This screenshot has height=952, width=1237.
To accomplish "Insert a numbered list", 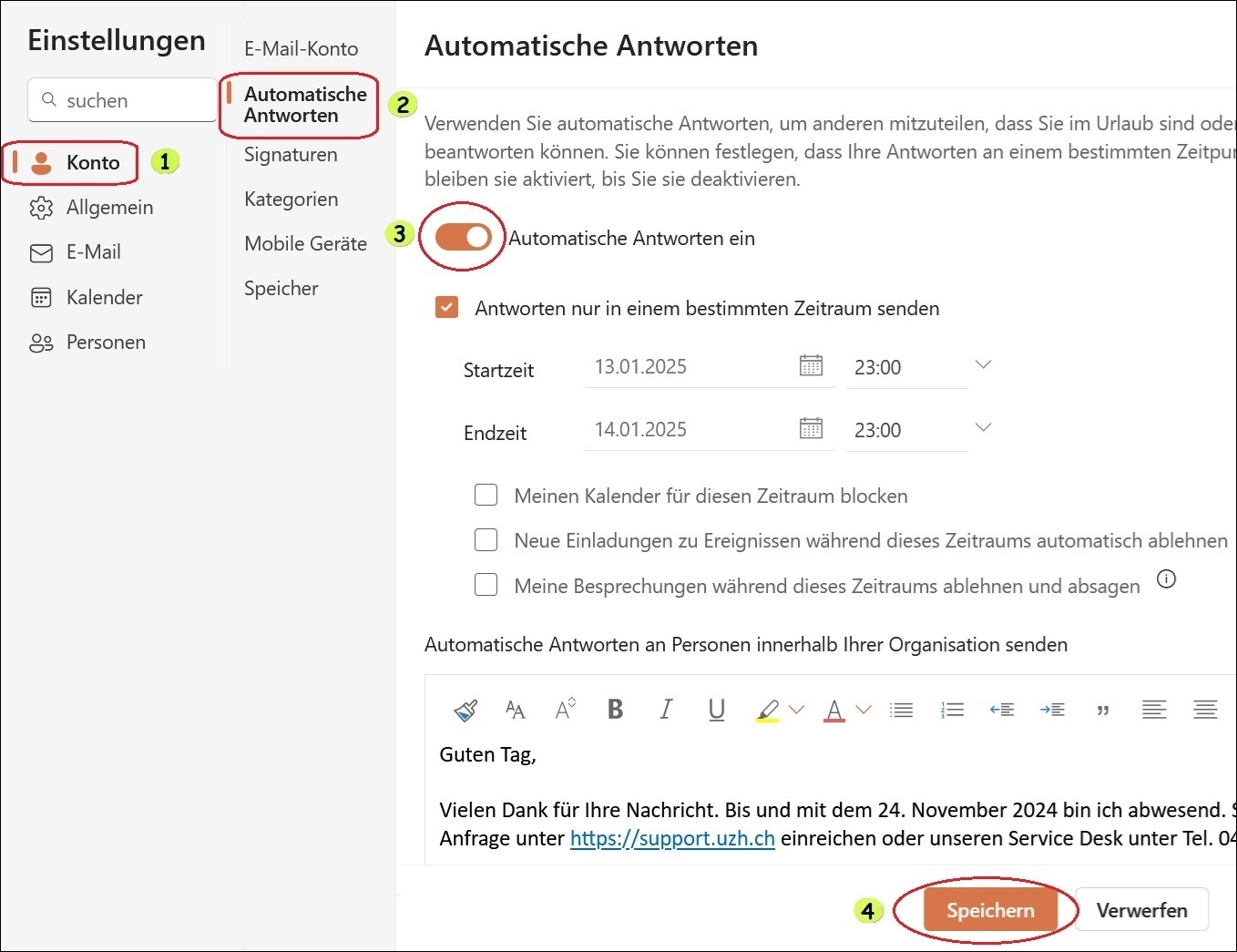I will tap(951, 710).
